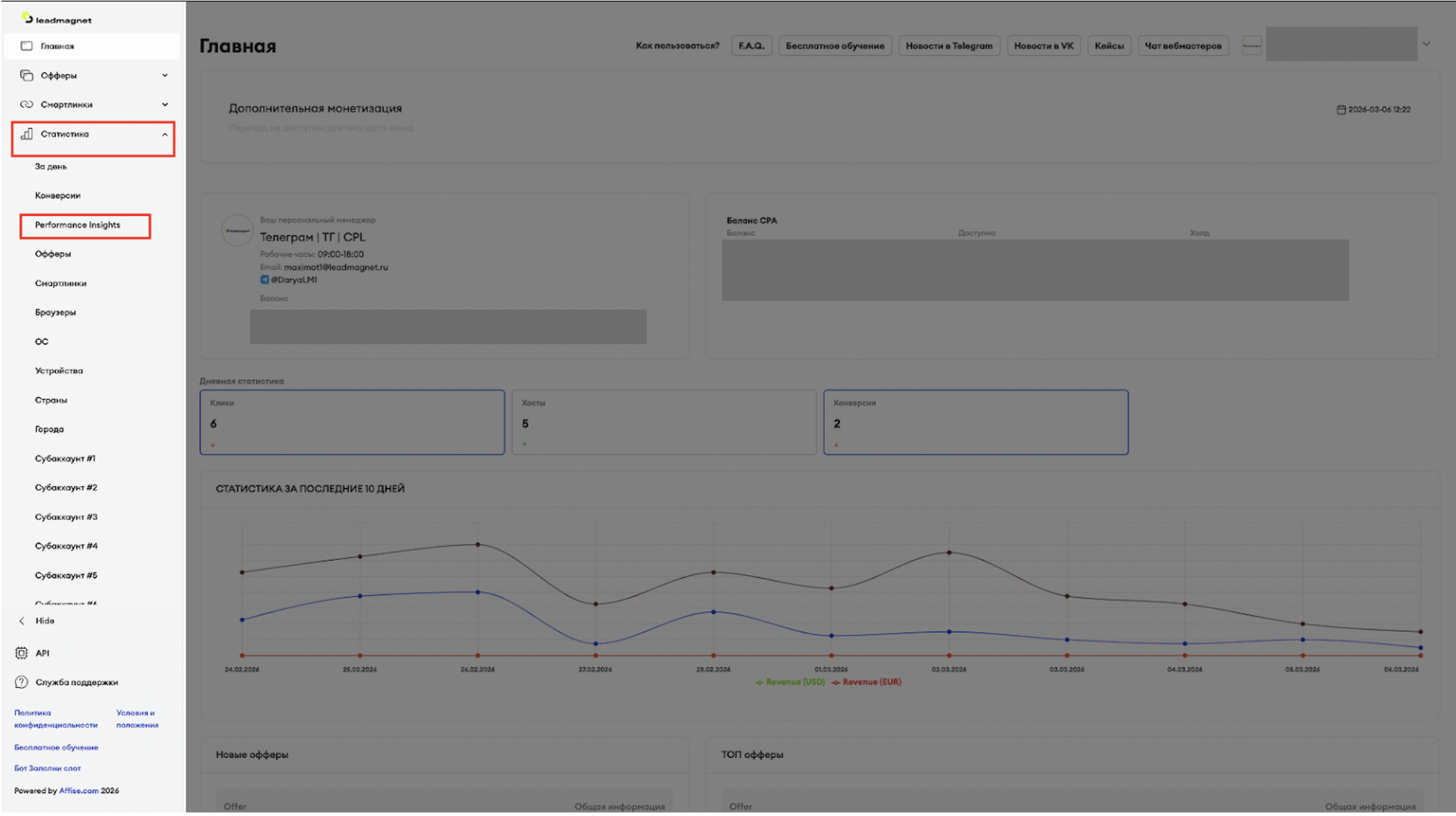
Task: Toggle Revenue (USD) legend item in chart
Action: click(x=790, y=682)
